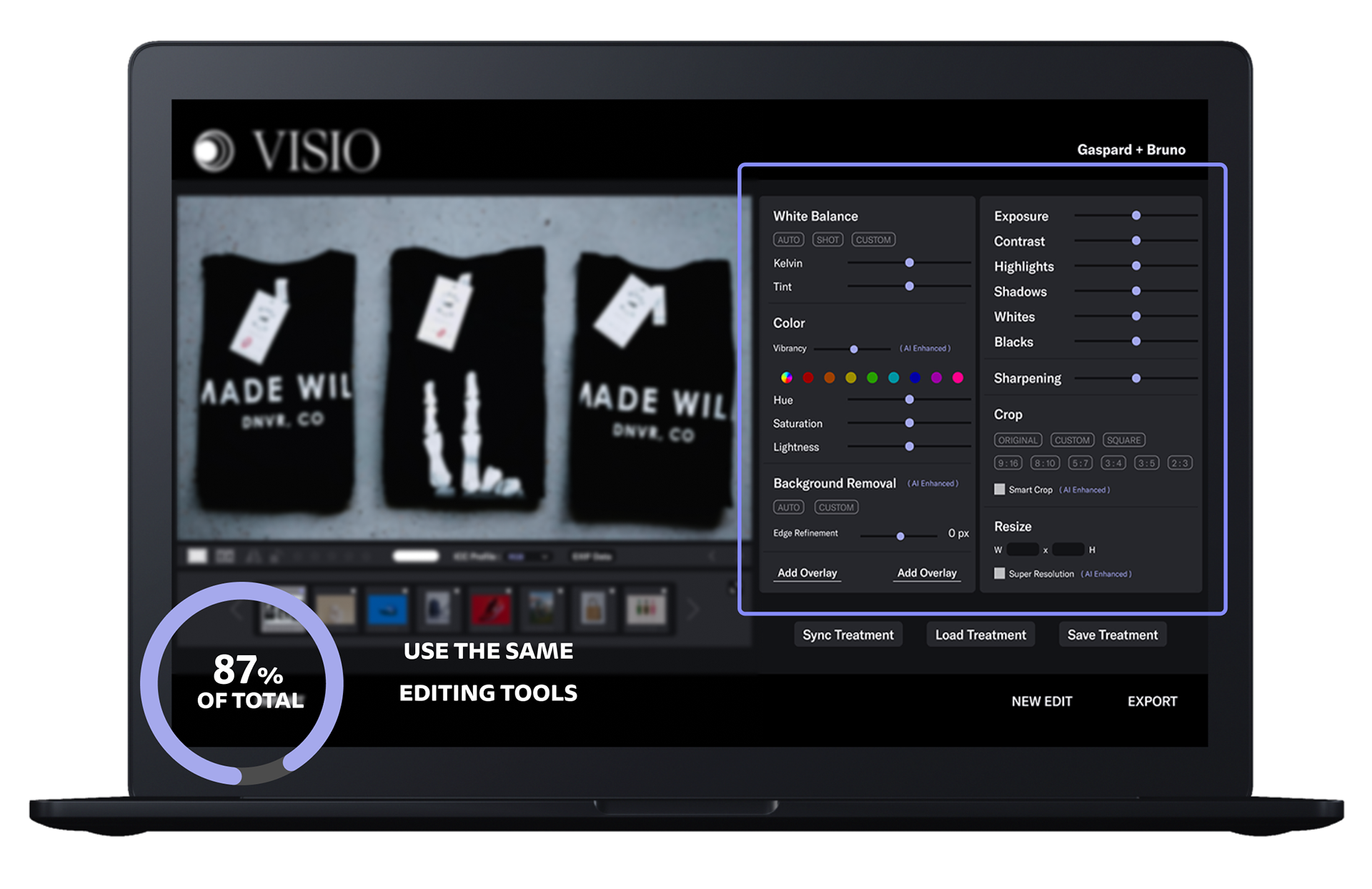Select the all-colors rainbow swatch

(786, 377)
